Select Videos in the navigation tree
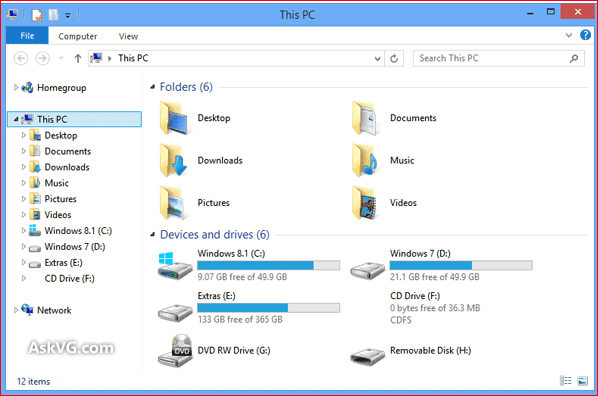Image resolution: width=598 pixels, height=396 pixels. pyautogui.click(x=58, y=215)
